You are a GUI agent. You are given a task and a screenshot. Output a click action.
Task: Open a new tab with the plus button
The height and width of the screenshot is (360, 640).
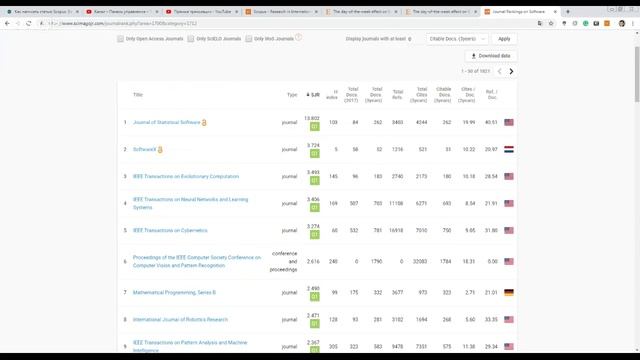tap(567, 12)
